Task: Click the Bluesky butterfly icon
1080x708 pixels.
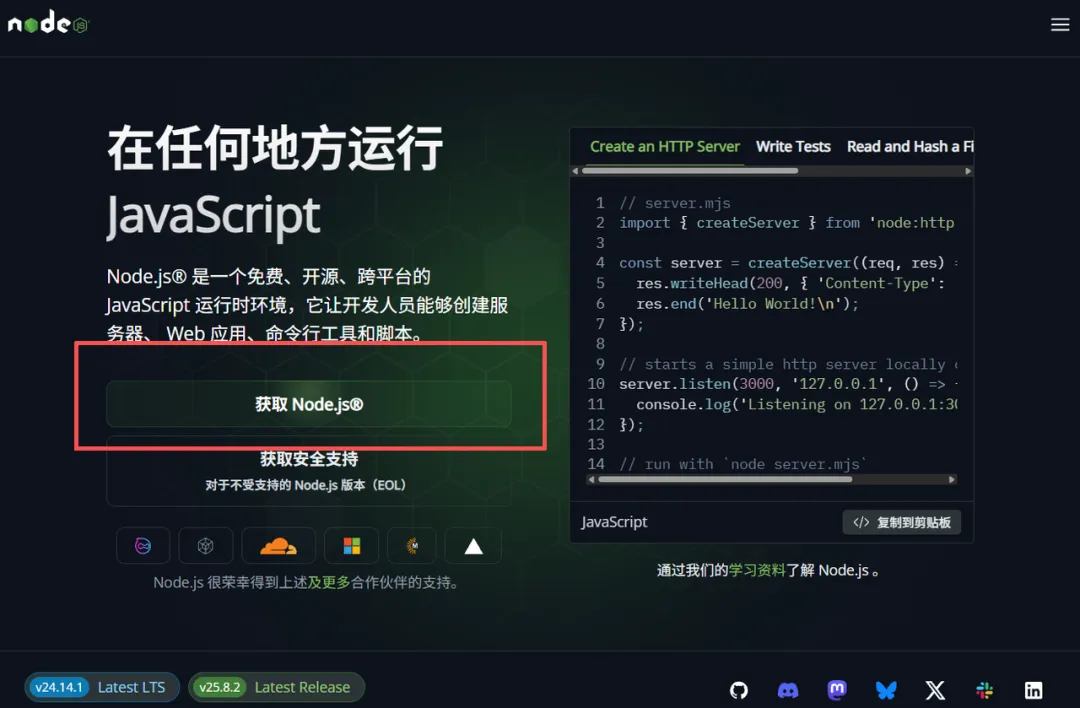Action: [885, 690]
